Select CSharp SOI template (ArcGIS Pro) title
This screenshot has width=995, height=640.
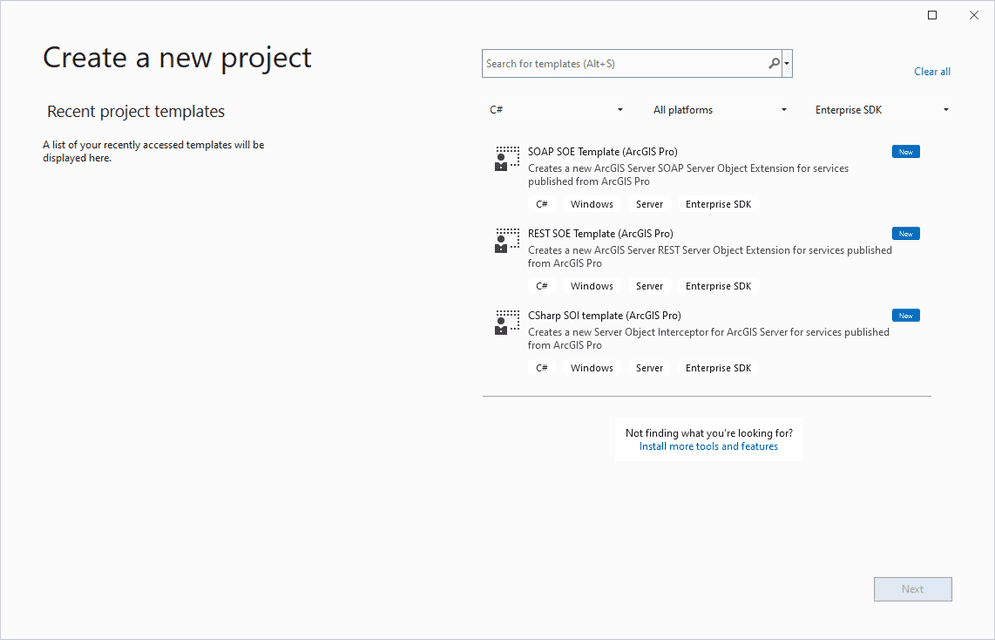[604, 315]
